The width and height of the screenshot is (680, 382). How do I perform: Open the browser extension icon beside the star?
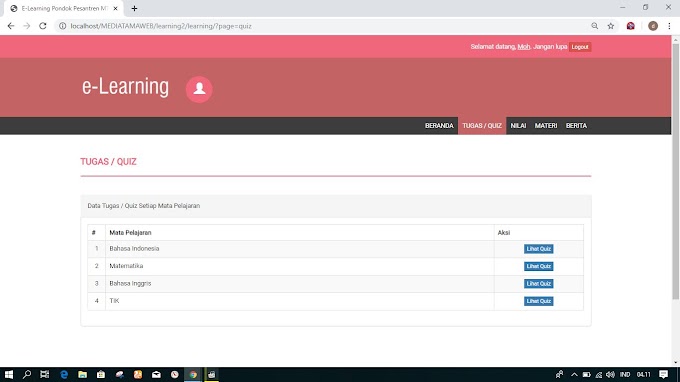click(x=631, y=26)
